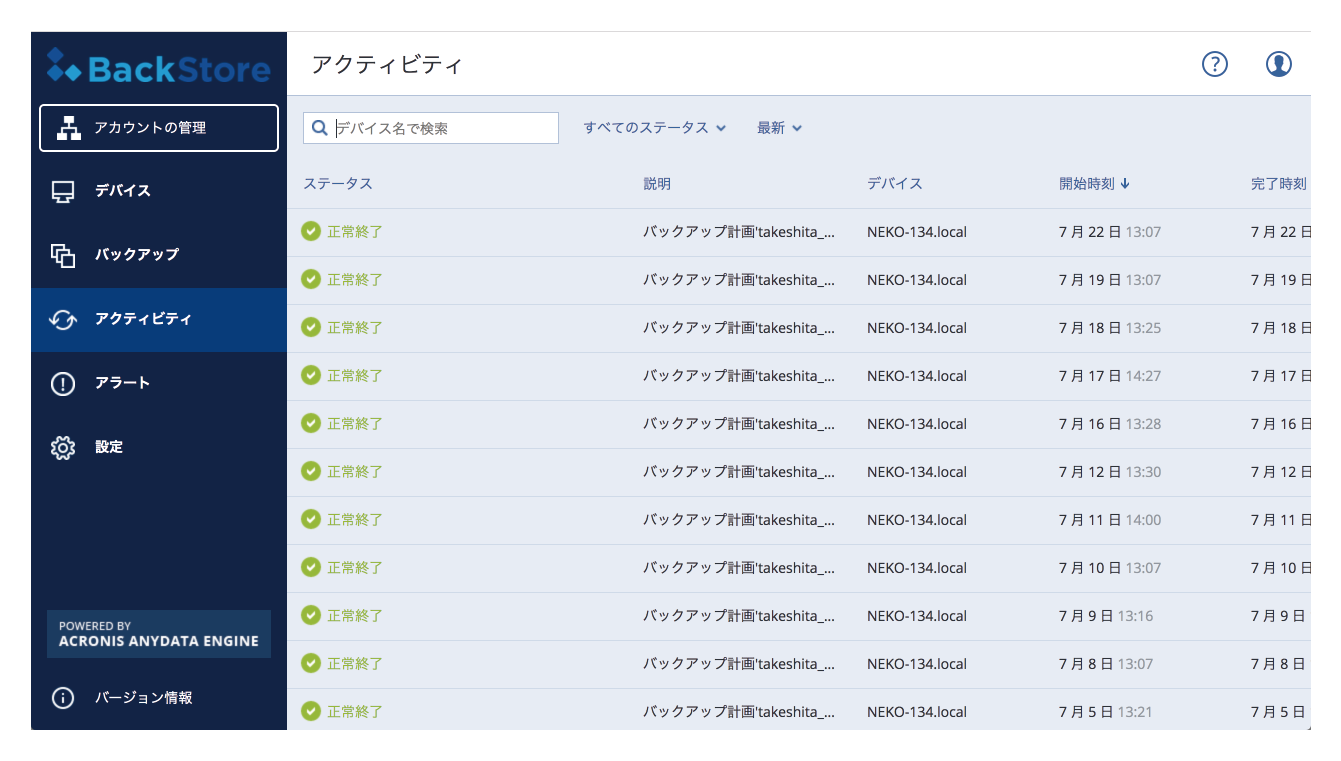Click green check icon for 7月18日 activity
The image size is (1341, 761).
(x=311, y=327)
